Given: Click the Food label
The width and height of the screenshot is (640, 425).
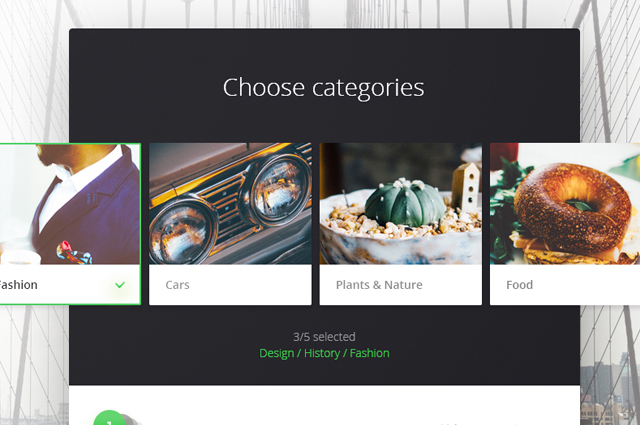Looking at the screenshot, I should pos(520,285).
